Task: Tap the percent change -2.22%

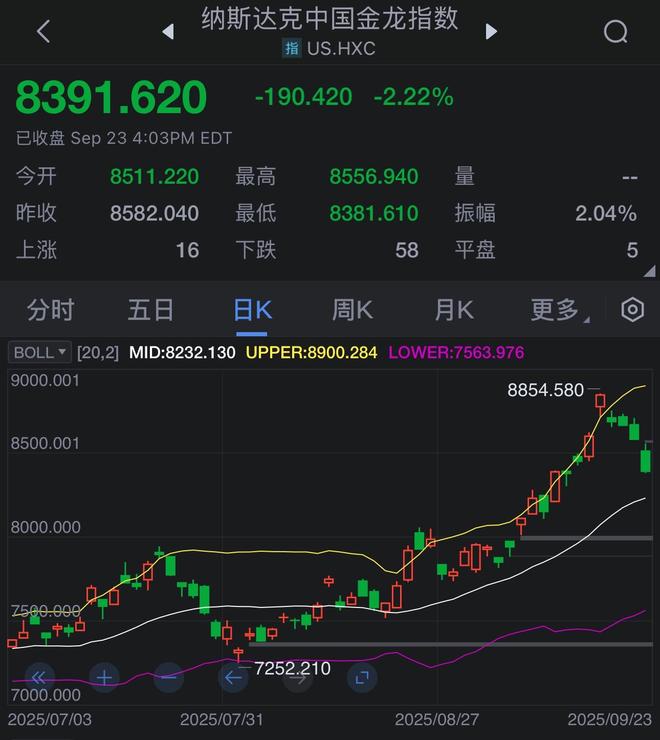Action: [414, 97]
